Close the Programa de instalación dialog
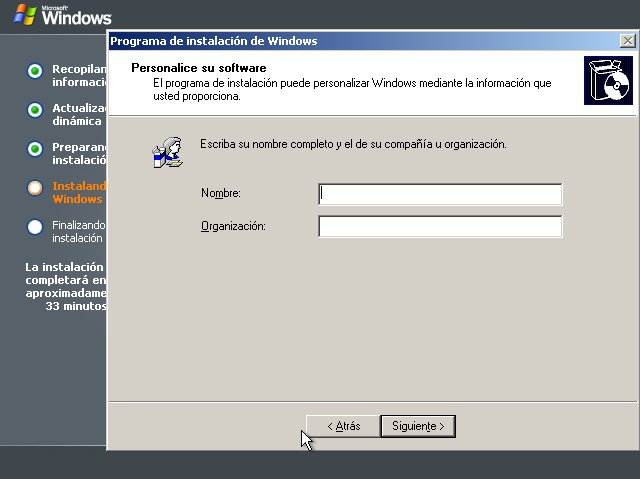 [x=627, y=41]
